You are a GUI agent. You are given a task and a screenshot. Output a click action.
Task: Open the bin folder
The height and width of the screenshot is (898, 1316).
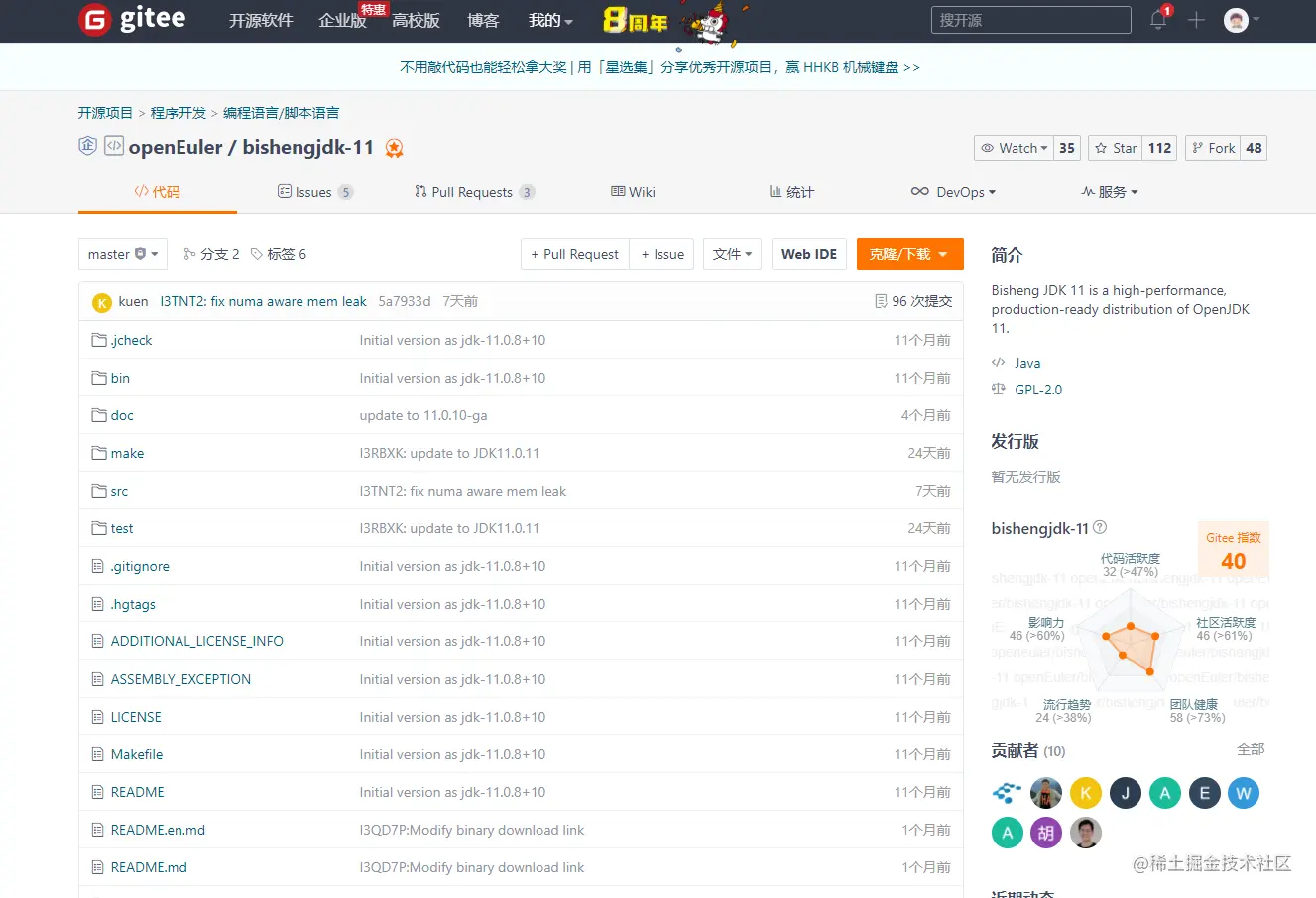120,378
